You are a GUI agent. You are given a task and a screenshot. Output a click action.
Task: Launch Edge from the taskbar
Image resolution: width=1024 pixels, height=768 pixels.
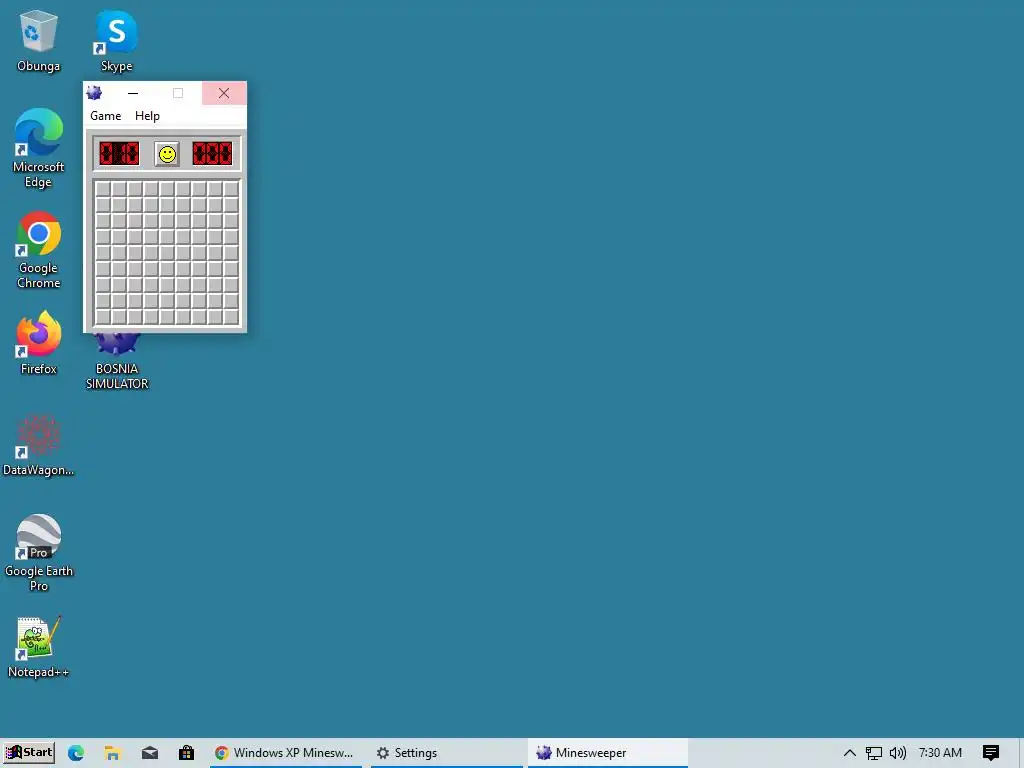tap(76, 753)
